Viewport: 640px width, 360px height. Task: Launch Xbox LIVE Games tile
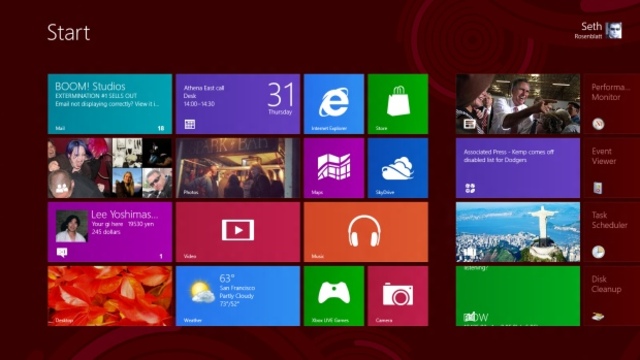tap(334, 296)
